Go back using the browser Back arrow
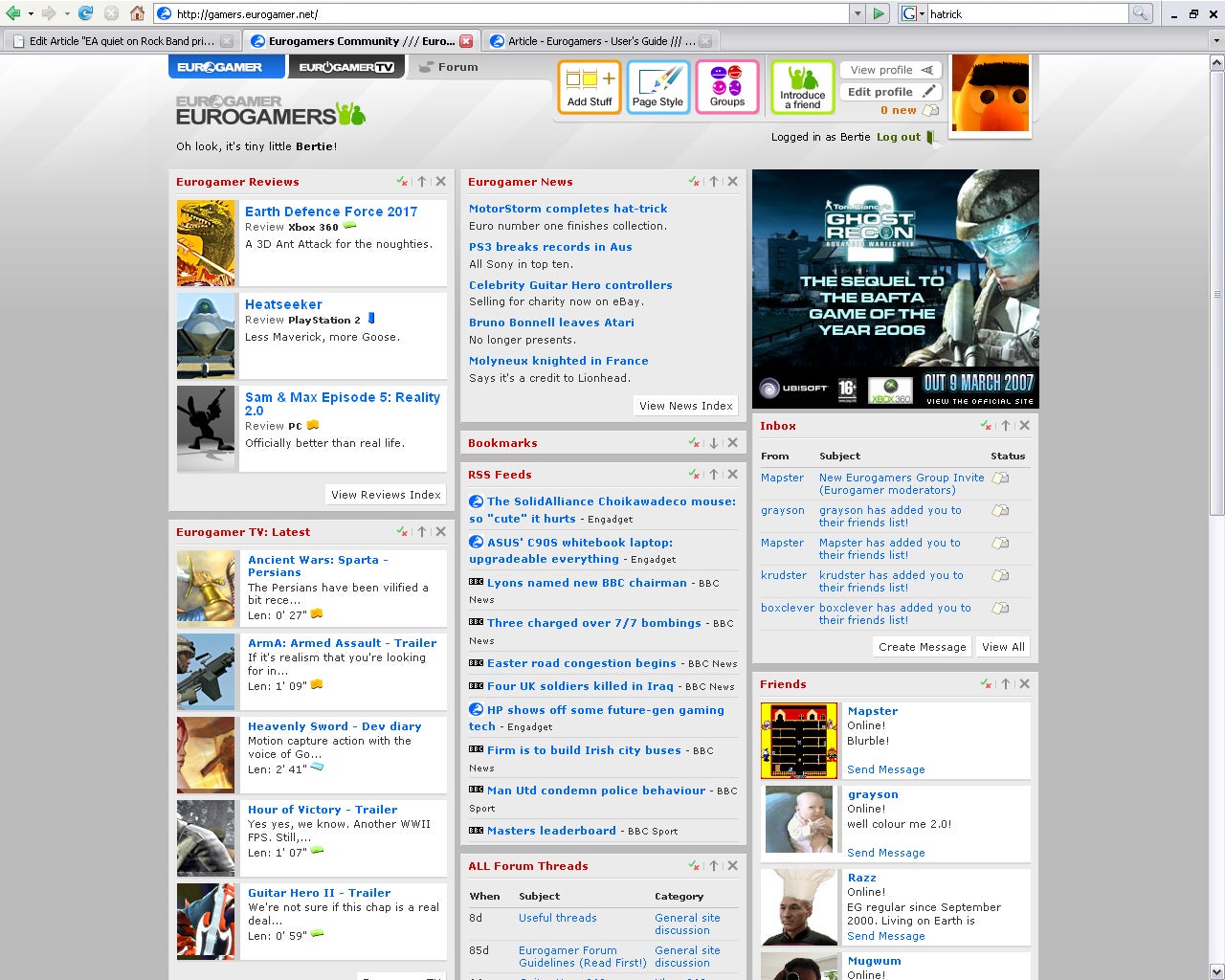The image size is (1225, 980). pyautogui.click(x=12, y=13)
